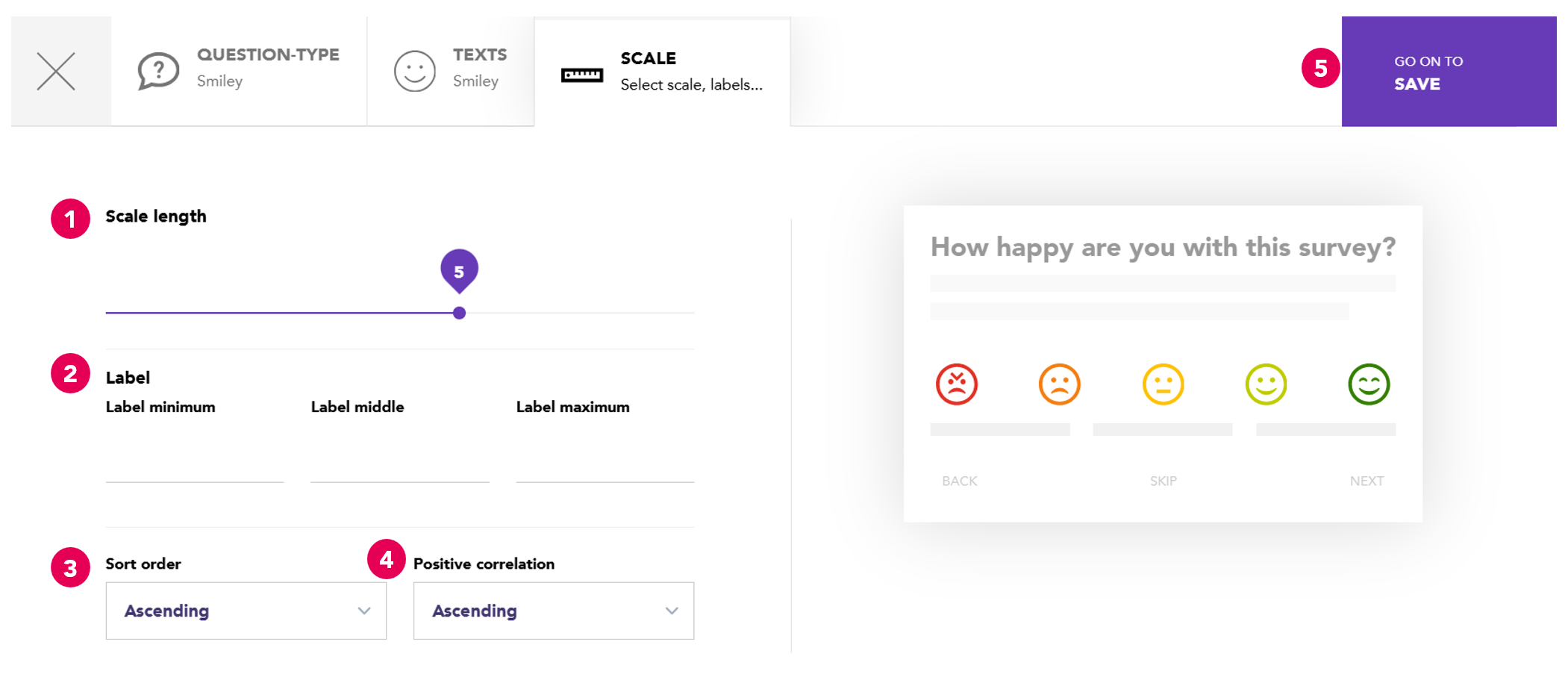The height and width of the screenshot is (674, 1568).
Task: Click the Positive correlation label
Action: (484, 564)
